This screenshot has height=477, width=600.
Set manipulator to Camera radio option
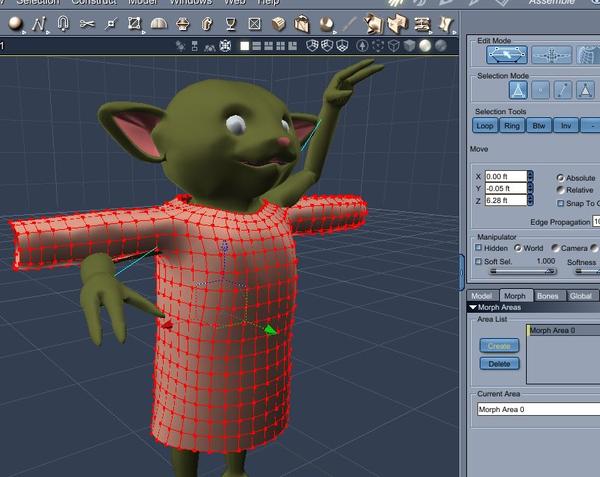[554, 248]
